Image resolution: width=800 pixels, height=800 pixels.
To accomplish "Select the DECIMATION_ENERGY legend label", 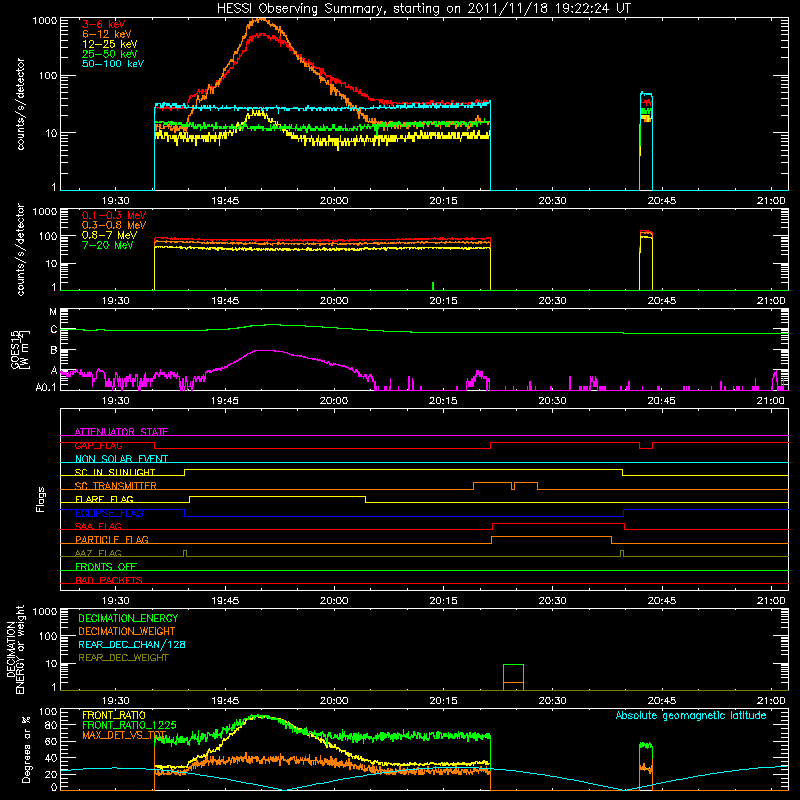I will [x=128, y=618].
